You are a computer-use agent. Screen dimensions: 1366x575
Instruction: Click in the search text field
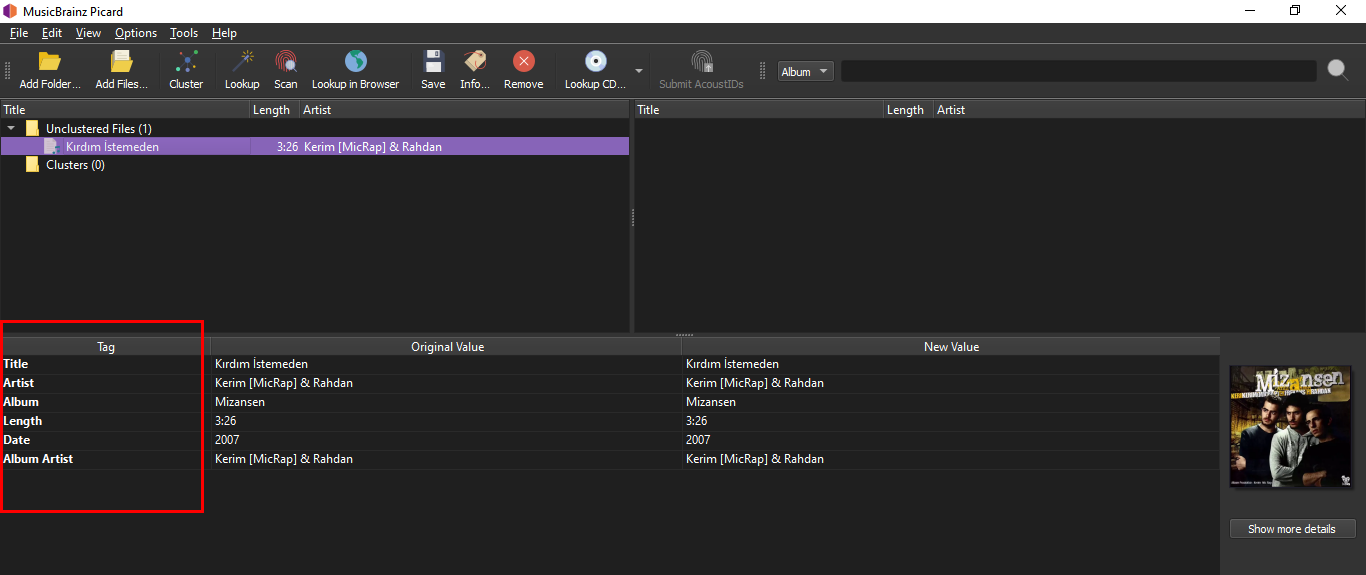1078,71
